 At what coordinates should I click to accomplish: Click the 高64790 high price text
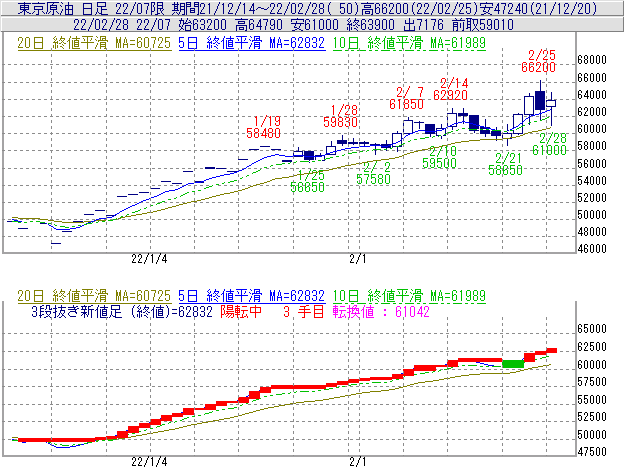pos(259,25)
